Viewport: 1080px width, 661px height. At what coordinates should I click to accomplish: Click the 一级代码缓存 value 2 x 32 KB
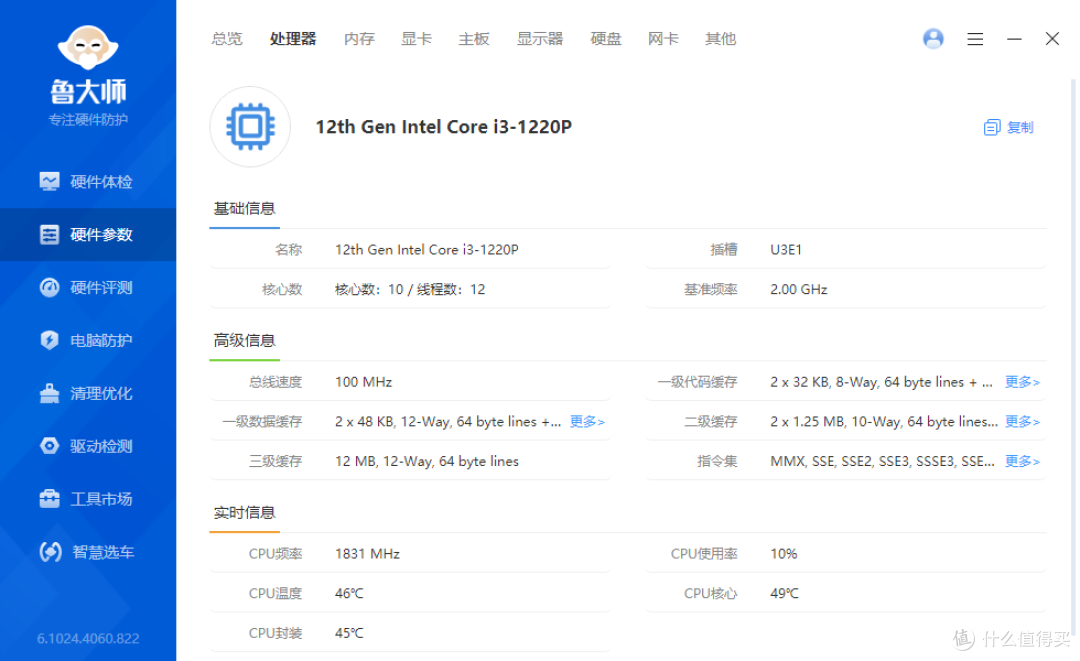[882, 382]
